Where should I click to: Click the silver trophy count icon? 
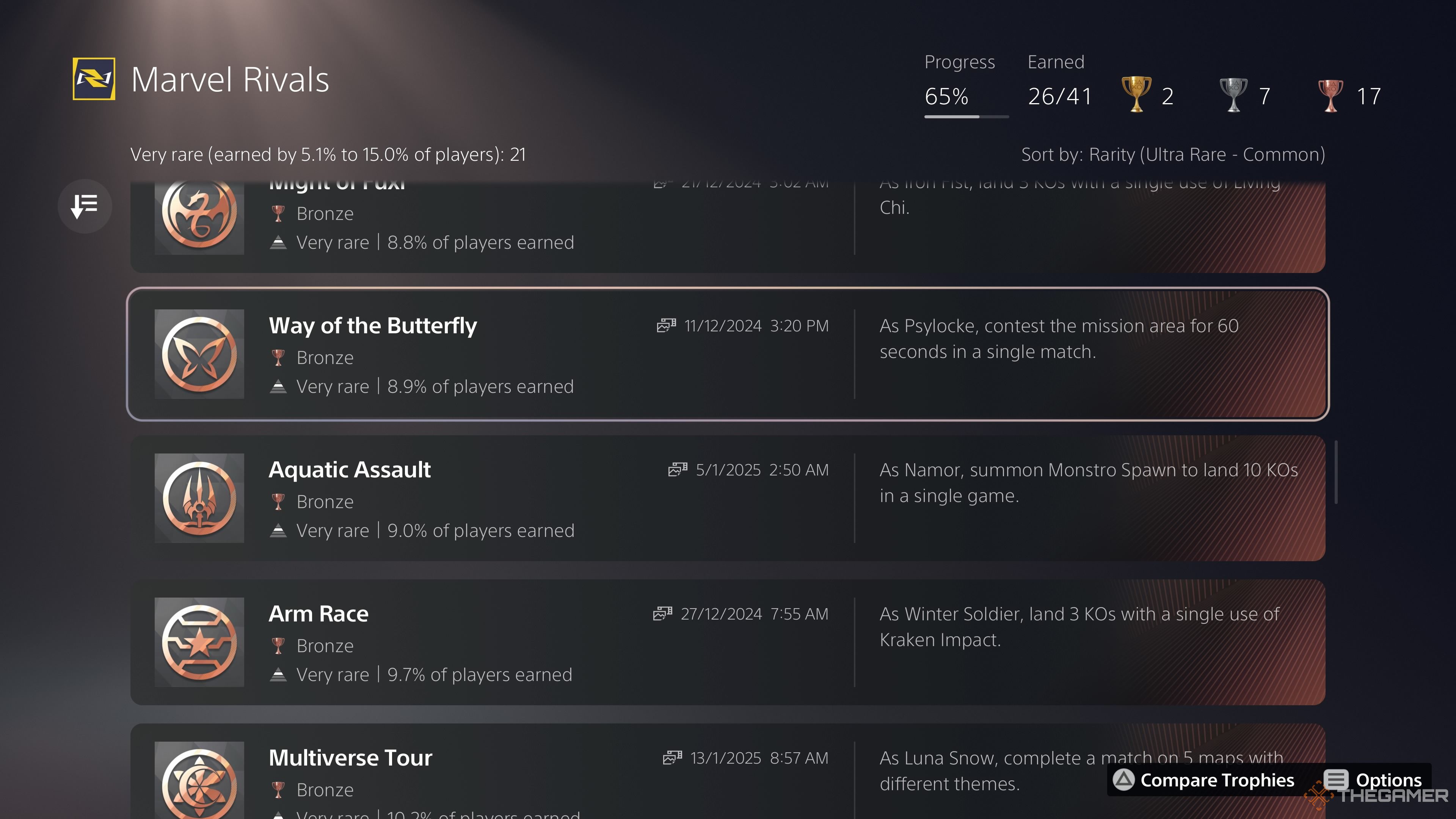tap(1233, 94)
